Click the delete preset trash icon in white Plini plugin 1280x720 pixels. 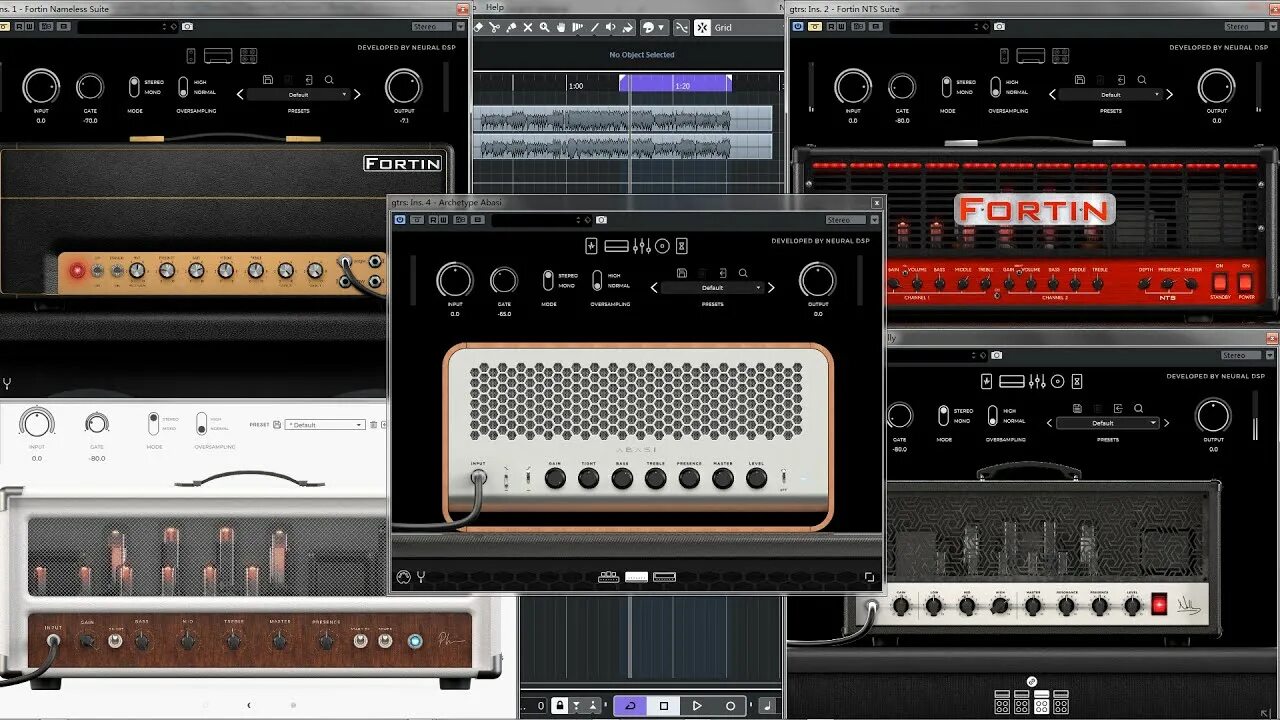(373, 425)
